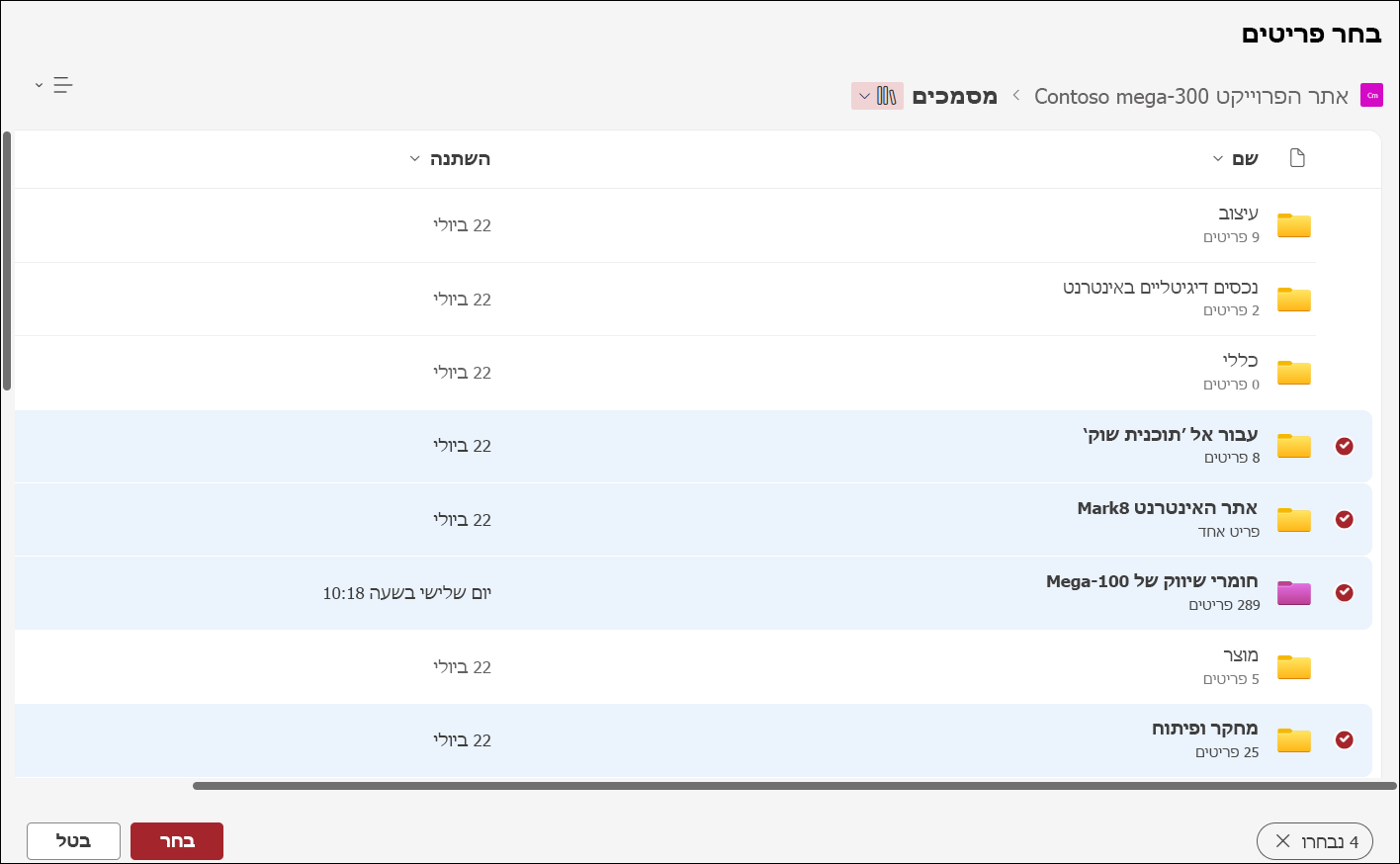Click the pink Contoso site logo icon
The image size is (1400, 864).
1371,96
